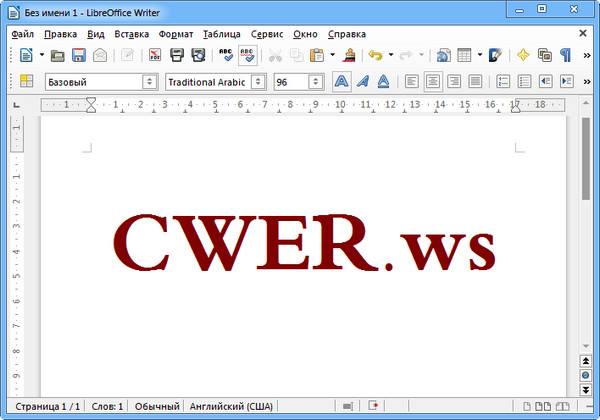Open the Redo history dropdown arrow

click(x=421, y=55)
